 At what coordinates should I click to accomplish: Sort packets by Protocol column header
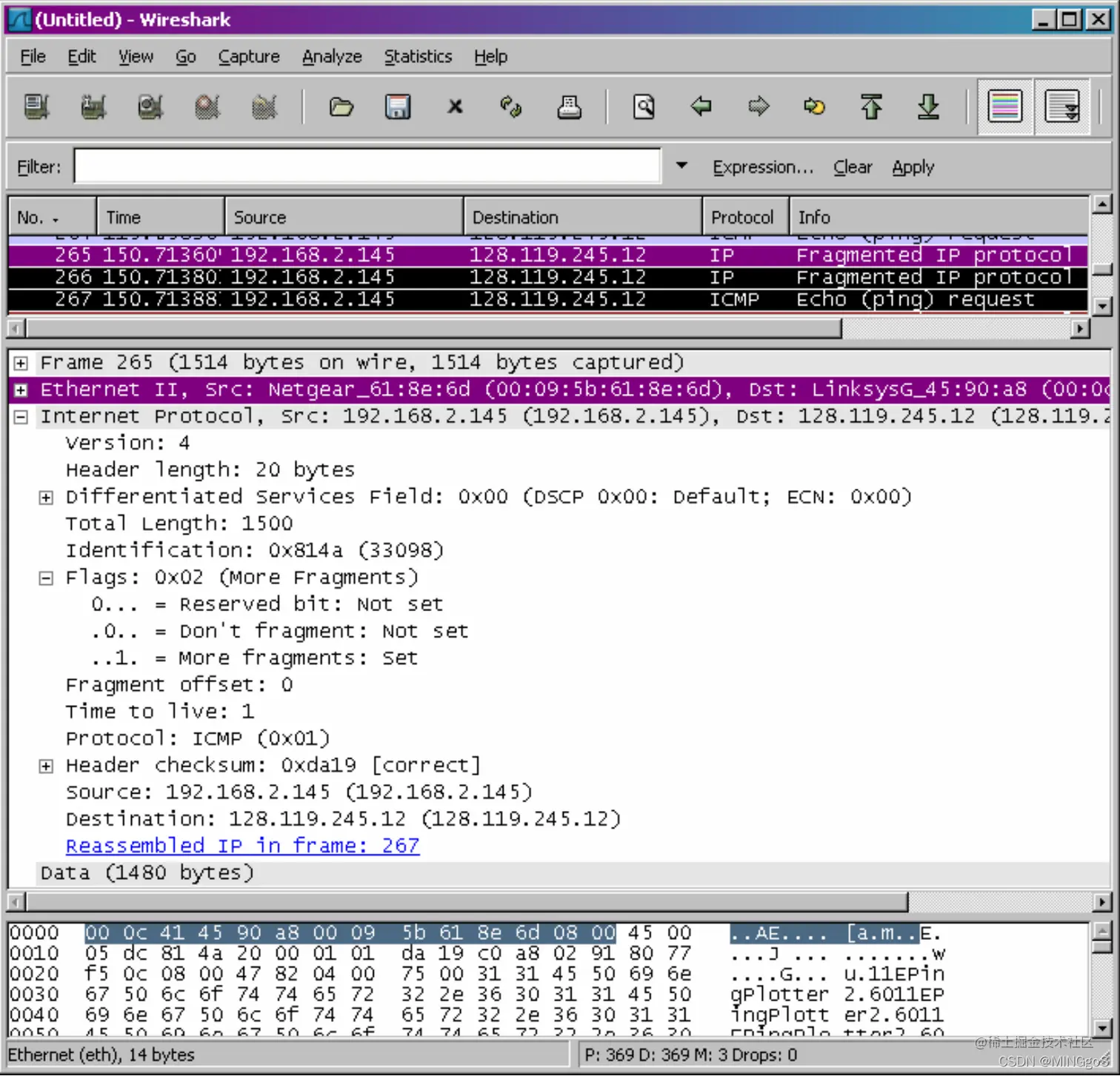pyautogui.click(x=746, y=217)
